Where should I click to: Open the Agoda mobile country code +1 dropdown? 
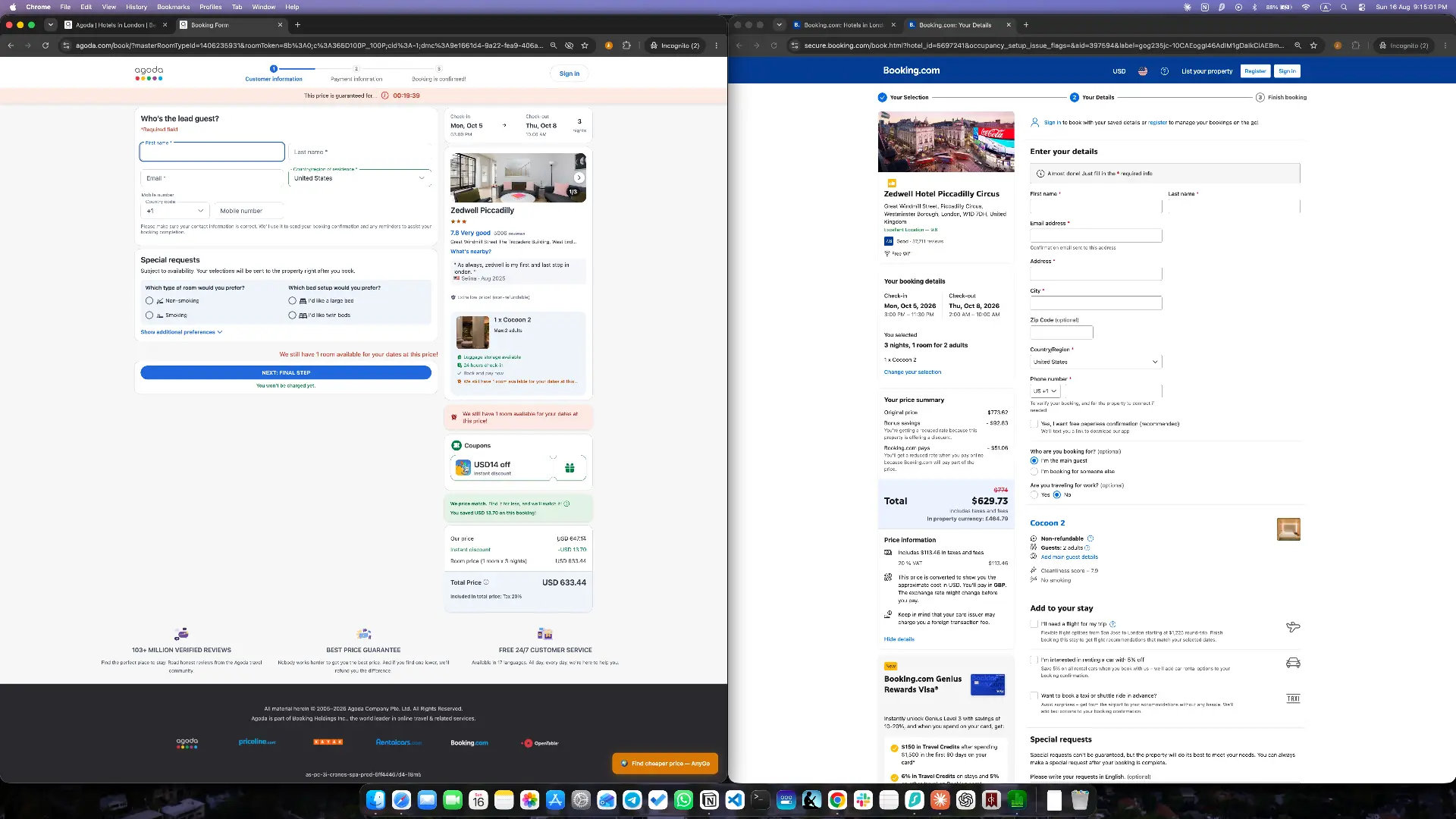pyautogui.click(x=174, y=211)
